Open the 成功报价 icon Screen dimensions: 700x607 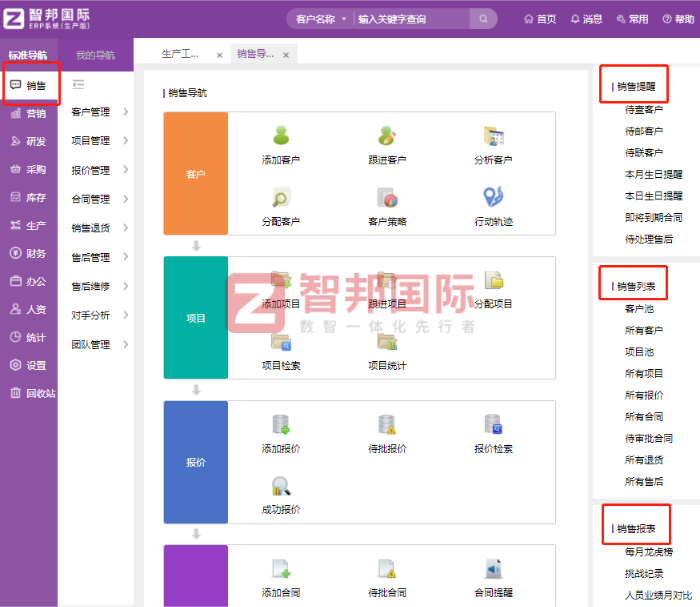[281, 486]
